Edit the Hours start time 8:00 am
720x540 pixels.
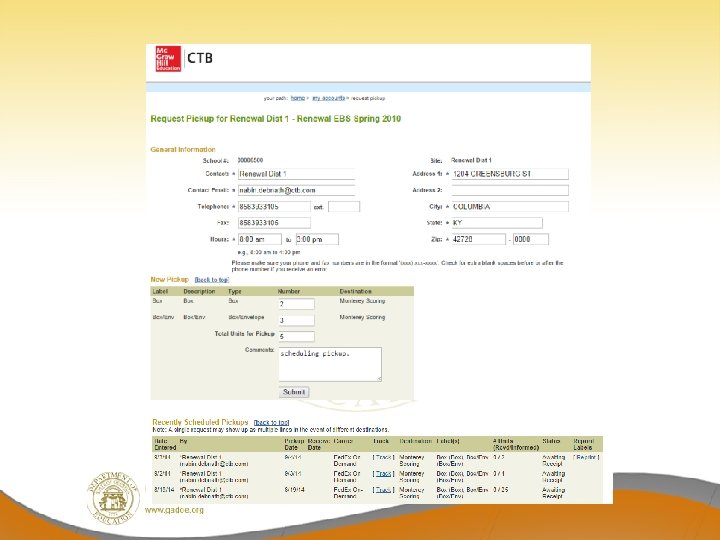click(260, 239)
